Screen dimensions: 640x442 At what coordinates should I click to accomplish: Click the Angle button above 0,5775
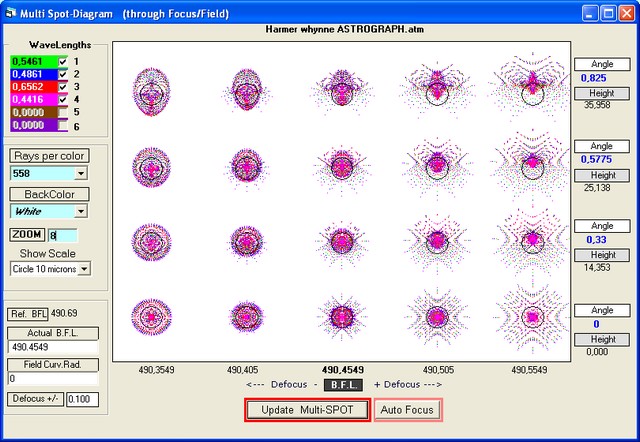[602, 146]
